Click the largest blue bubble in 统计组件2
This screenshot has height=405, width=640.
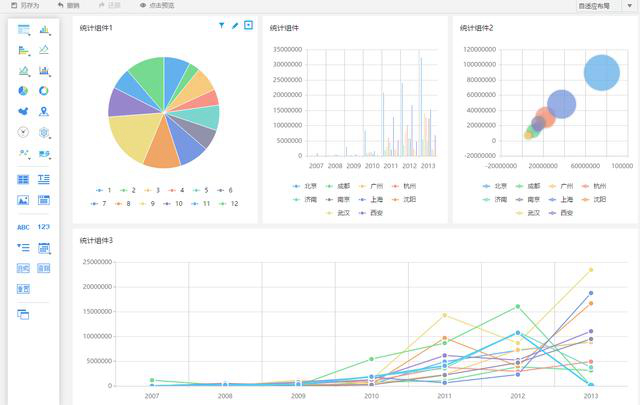click(601, 72)
